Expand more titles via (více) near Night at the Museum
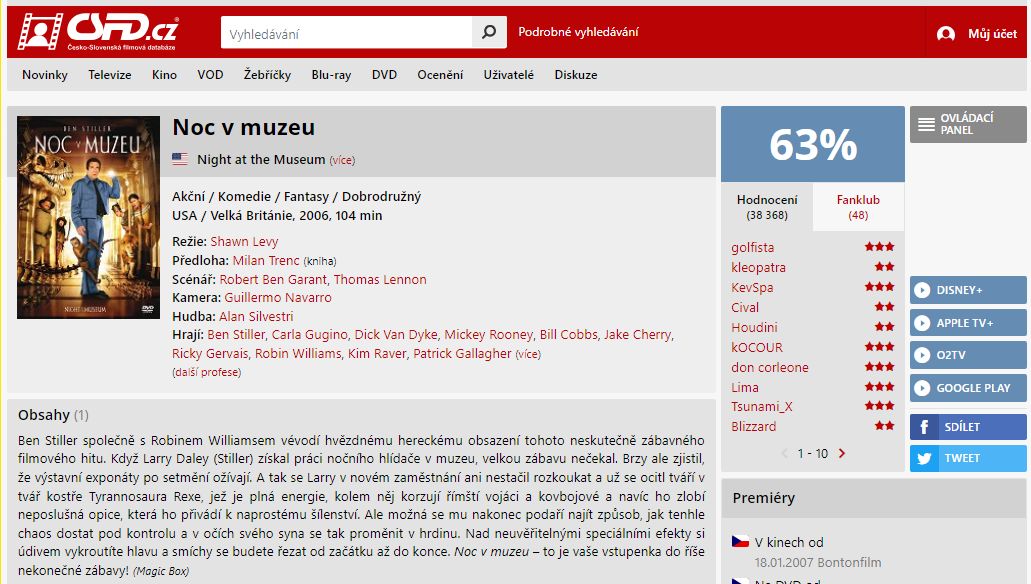 342,160
